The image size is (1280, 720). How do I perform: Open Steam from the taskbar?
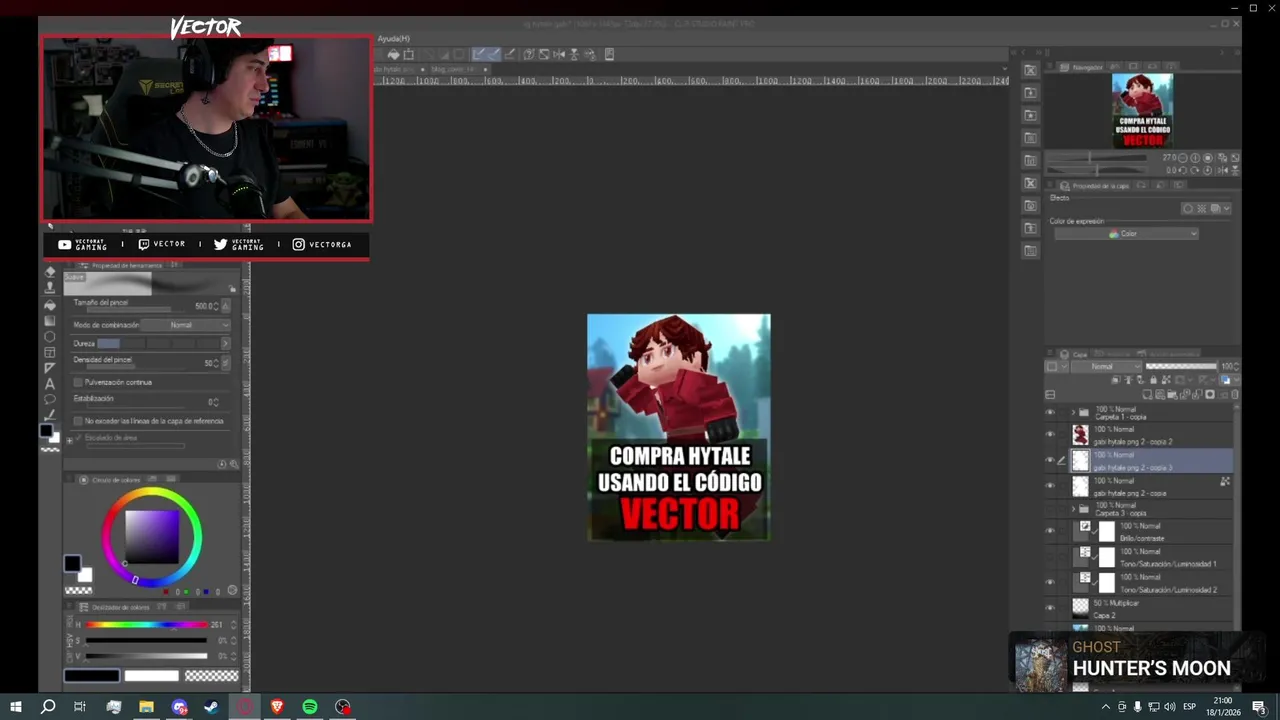coord(212,707)
